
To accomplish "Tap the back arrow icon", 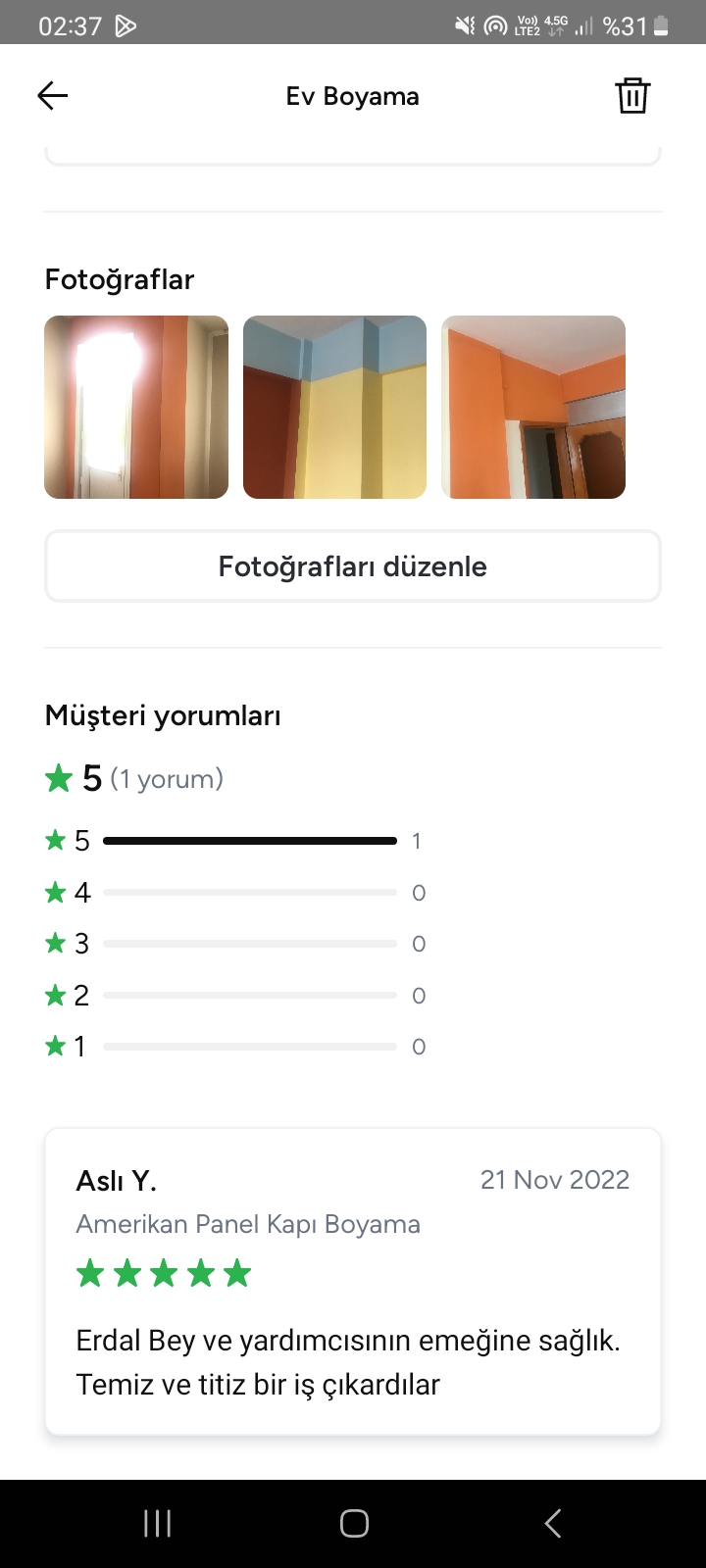I will [53, 95].
